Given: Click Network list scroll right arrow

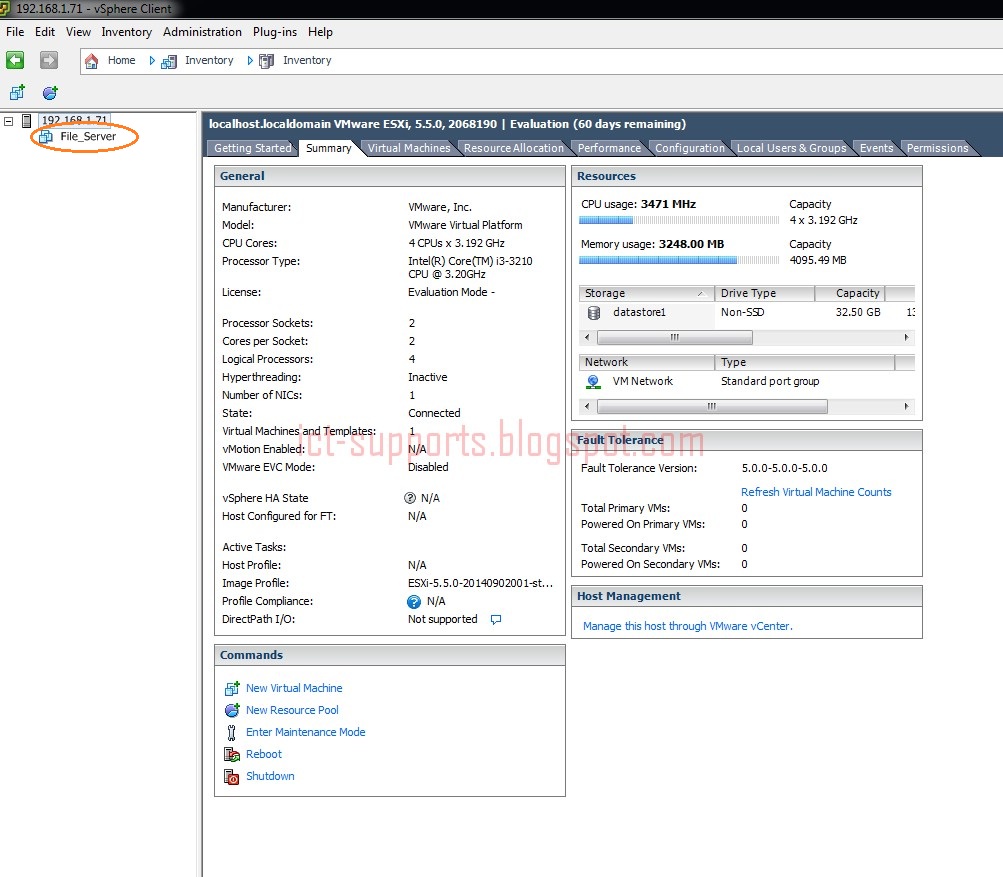Looking at the screenshot, I should pyautogui.click(x=906, y=406).
